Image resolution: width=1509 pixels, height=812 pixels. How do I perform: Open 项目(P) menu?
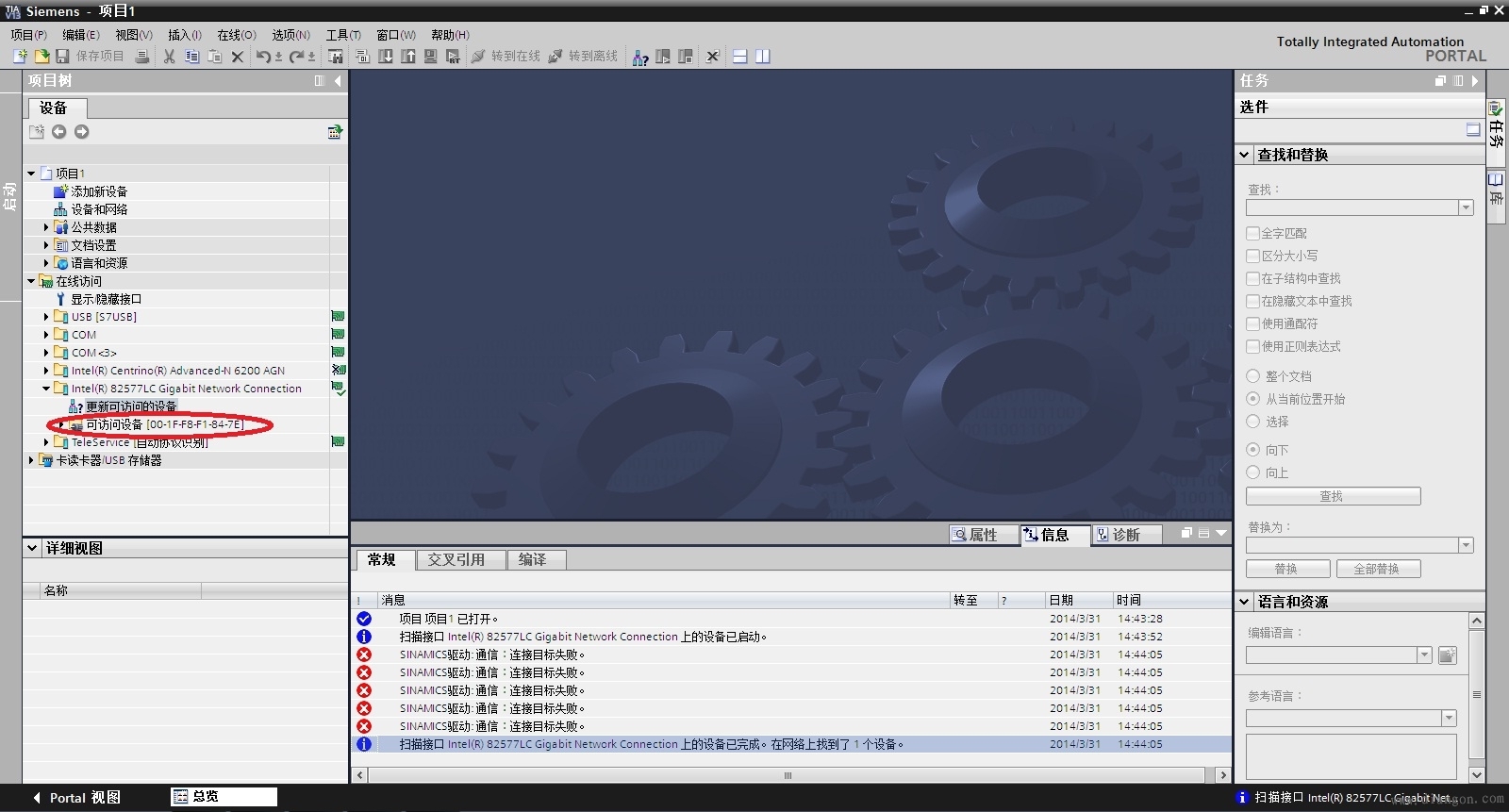pos(28,35)
